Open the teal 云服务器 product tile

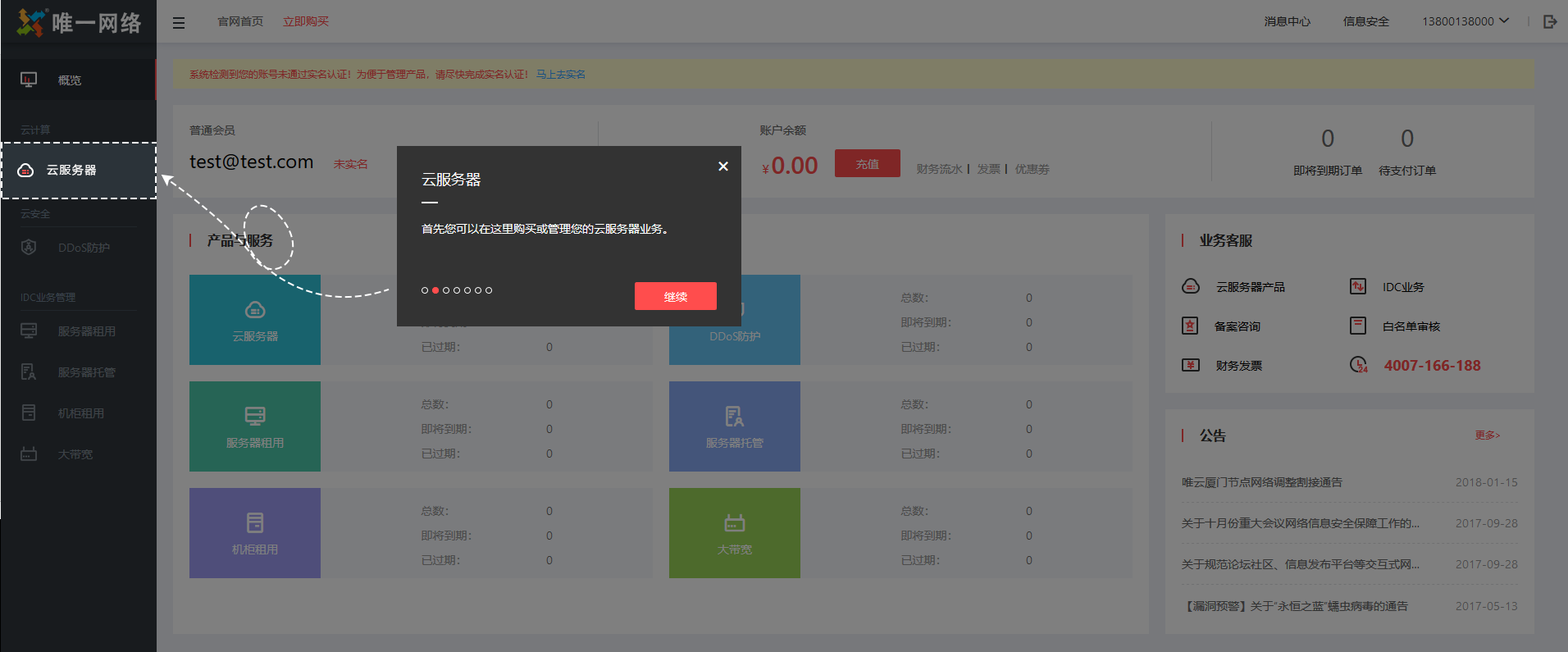(x=255, y=320)
